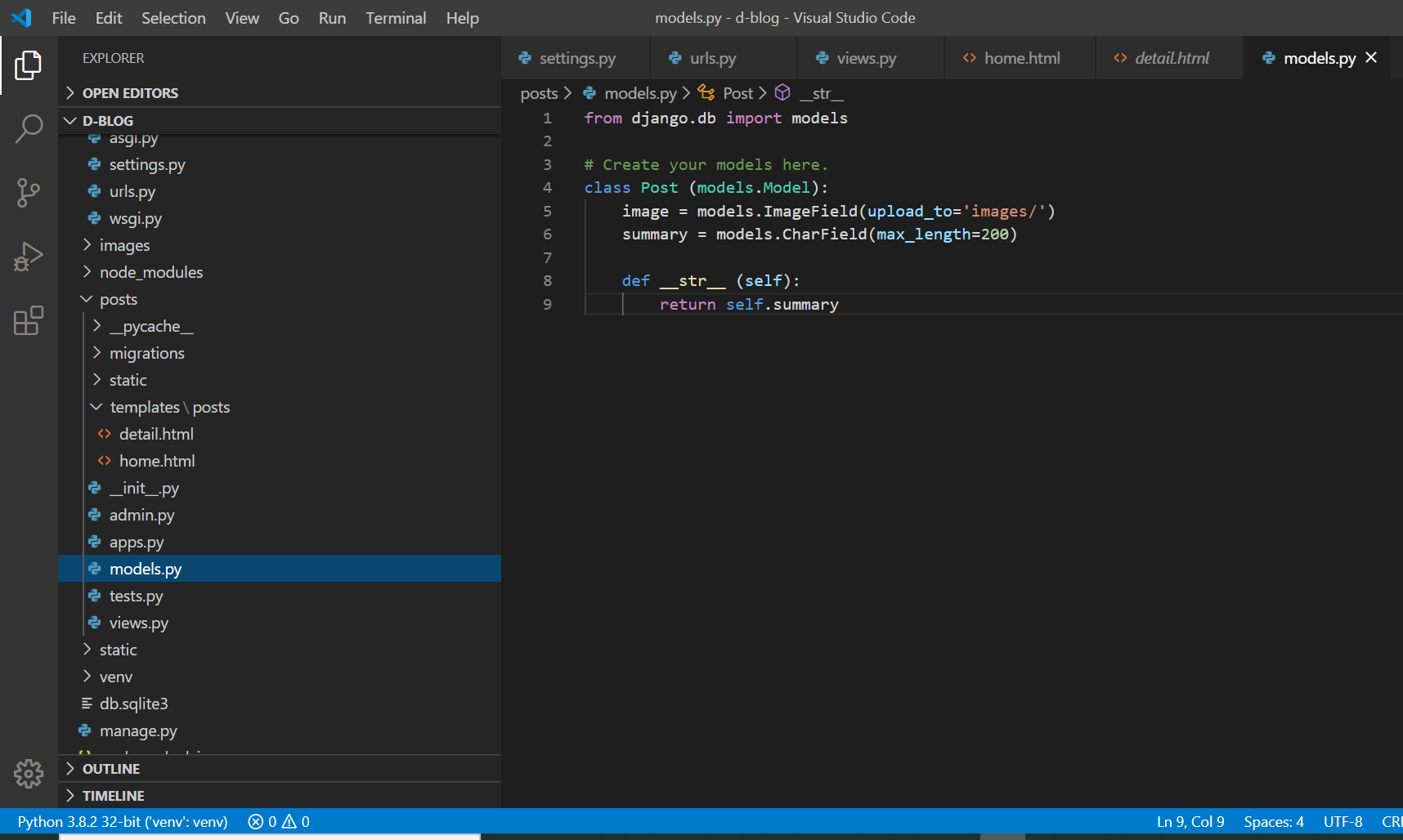Expand the node_modules folder

[x=87, y=272]
